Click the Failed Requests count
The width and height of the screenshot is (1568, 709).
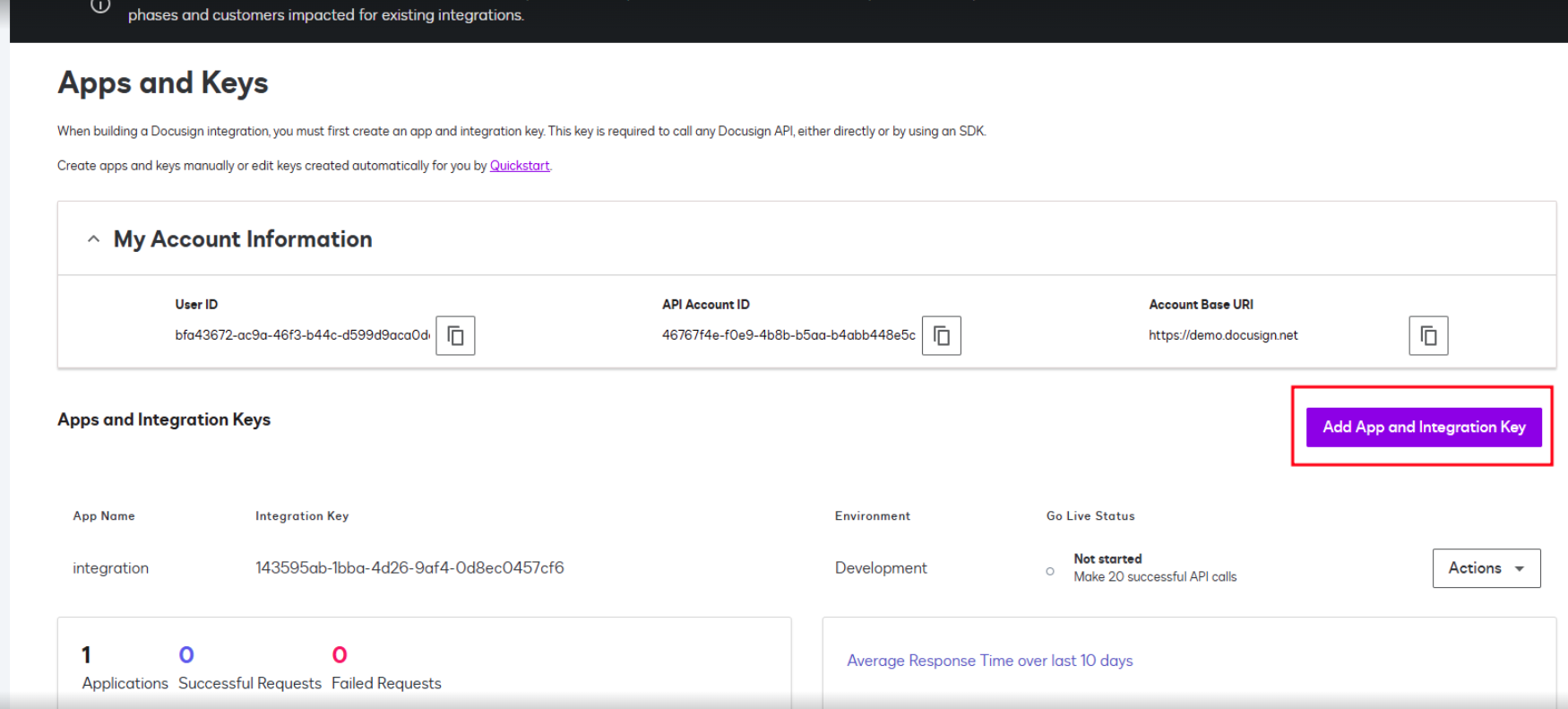340,655
